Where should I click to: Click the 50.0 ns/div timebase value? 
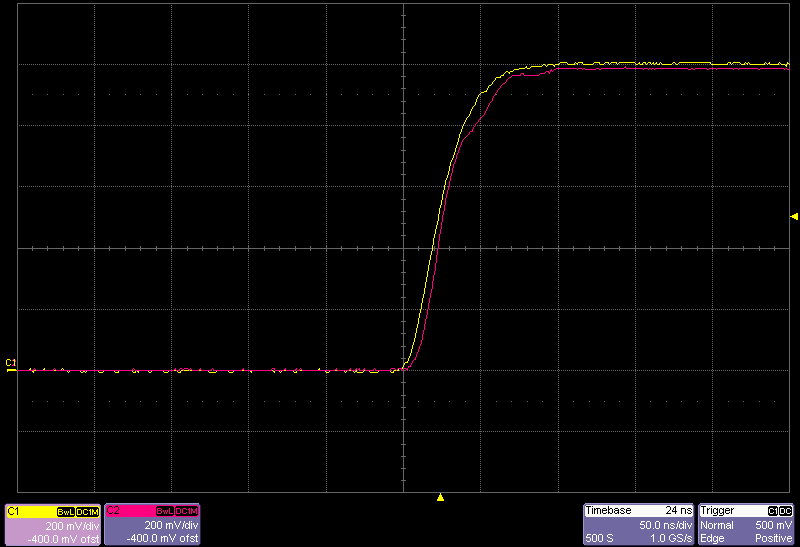click(666, 525)
